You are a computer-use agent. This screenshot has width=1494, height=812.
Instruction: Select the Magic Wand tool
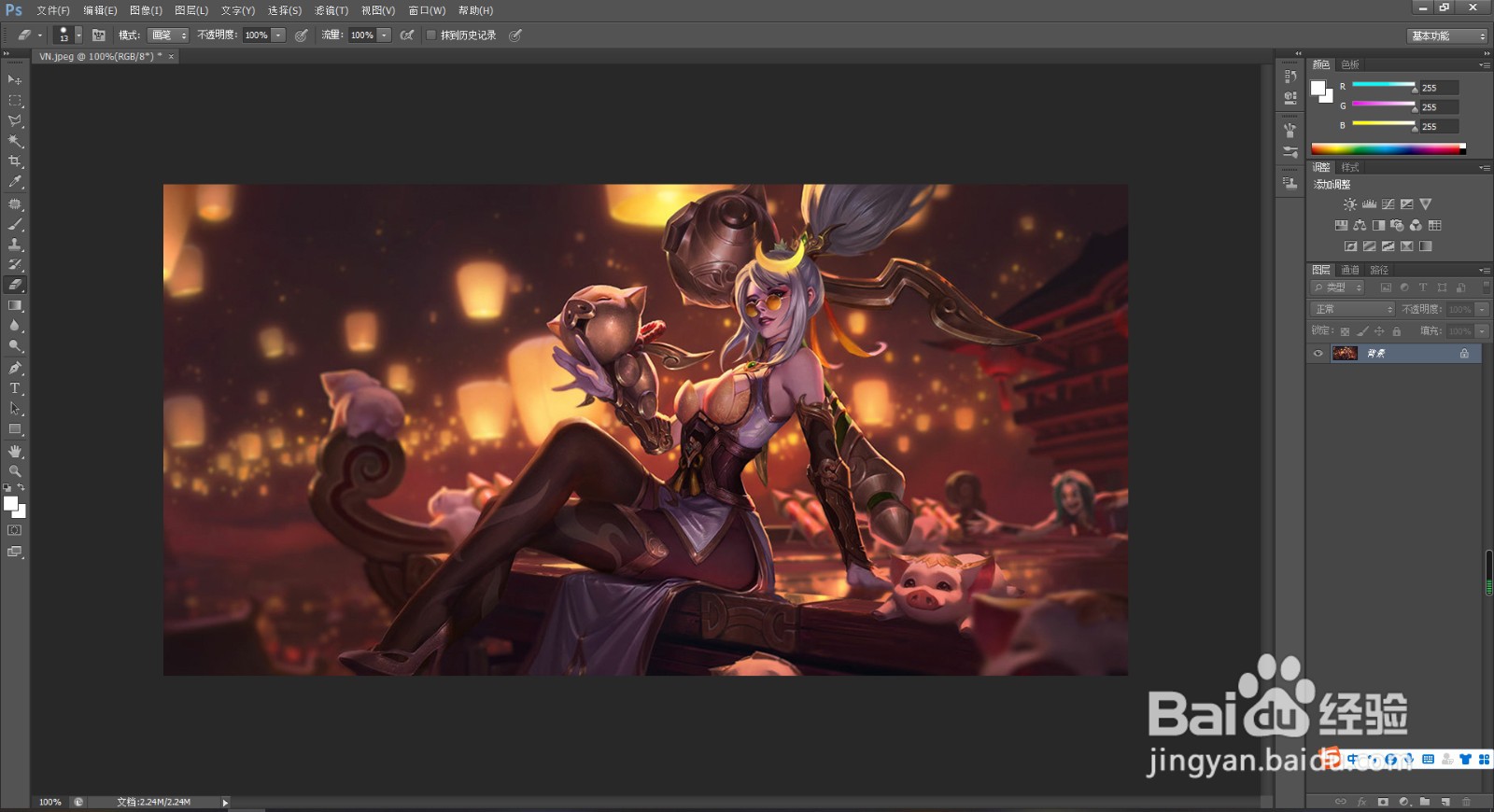click(x=15, y=141)
